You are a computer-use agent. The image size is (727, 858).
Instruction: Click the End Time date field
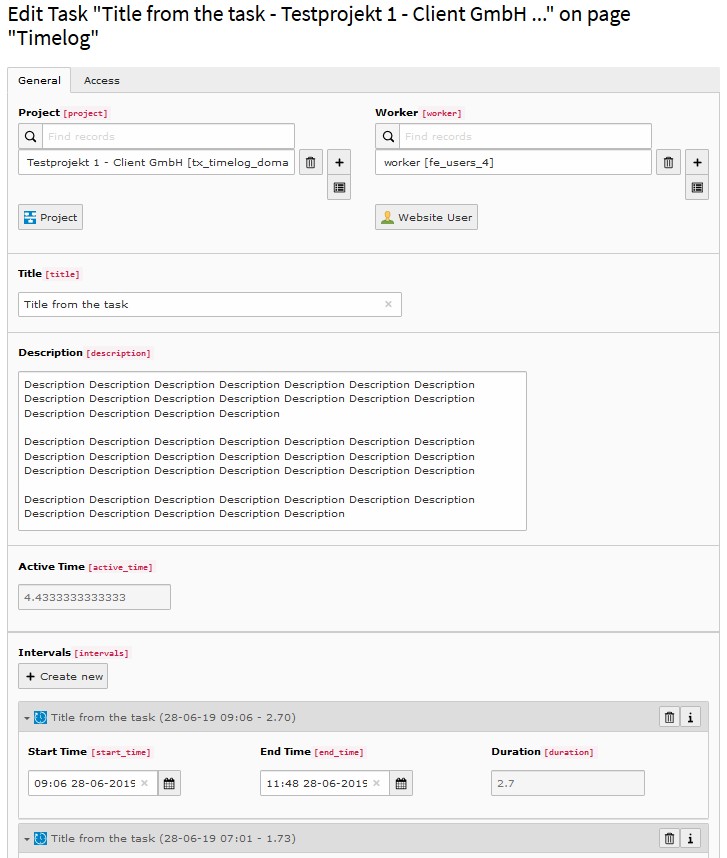point(325,783)
